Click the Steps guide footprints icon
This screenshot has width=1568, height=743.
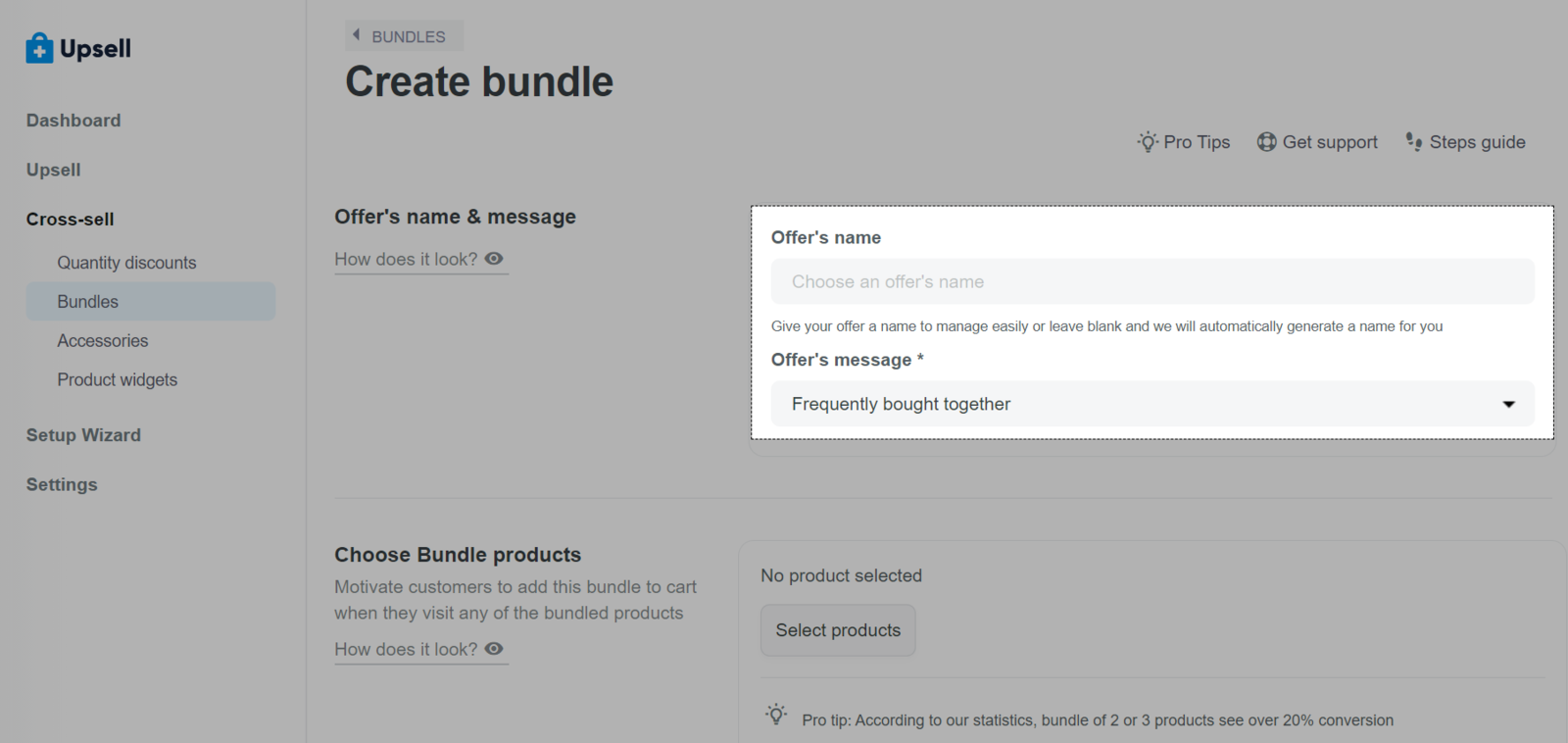1414,142
